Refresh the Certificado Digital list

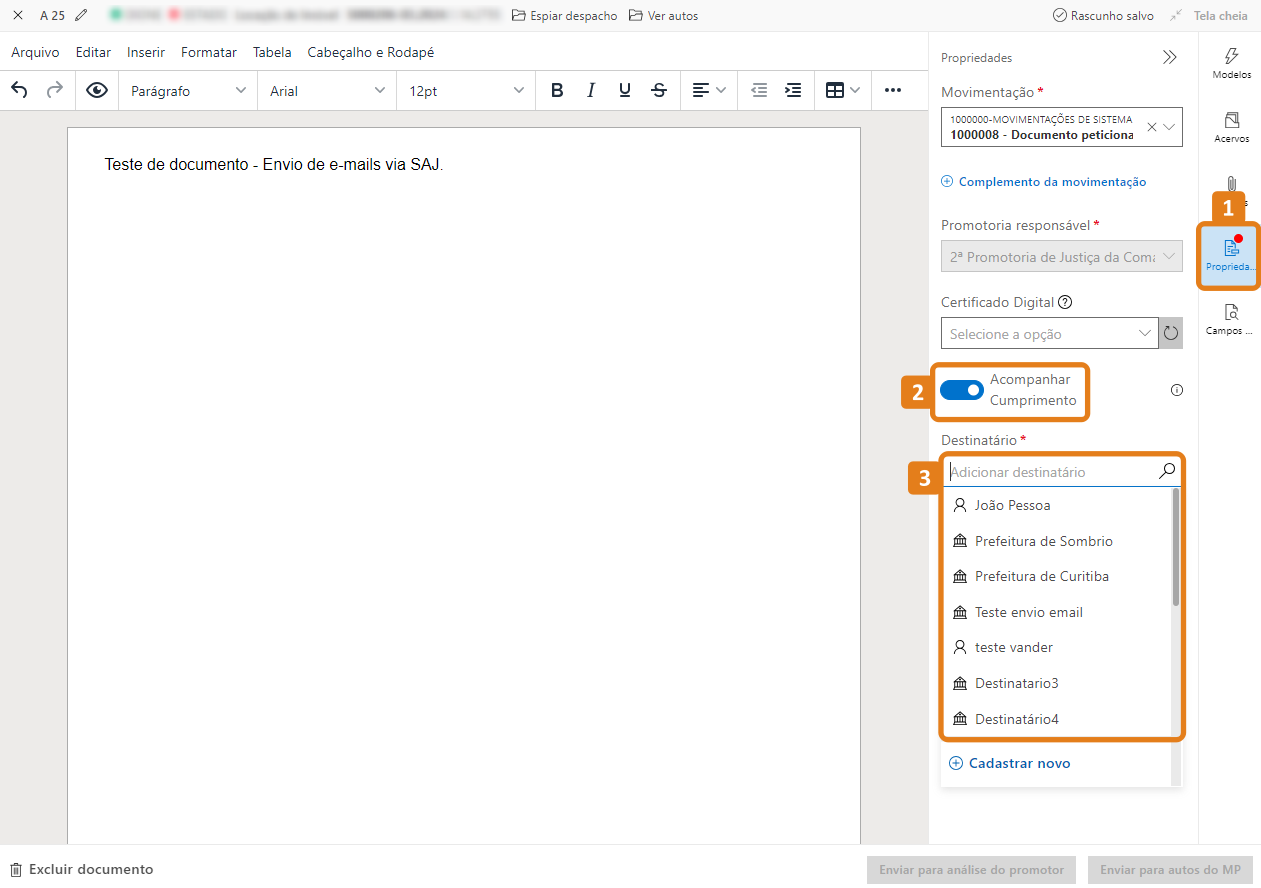1171,333
